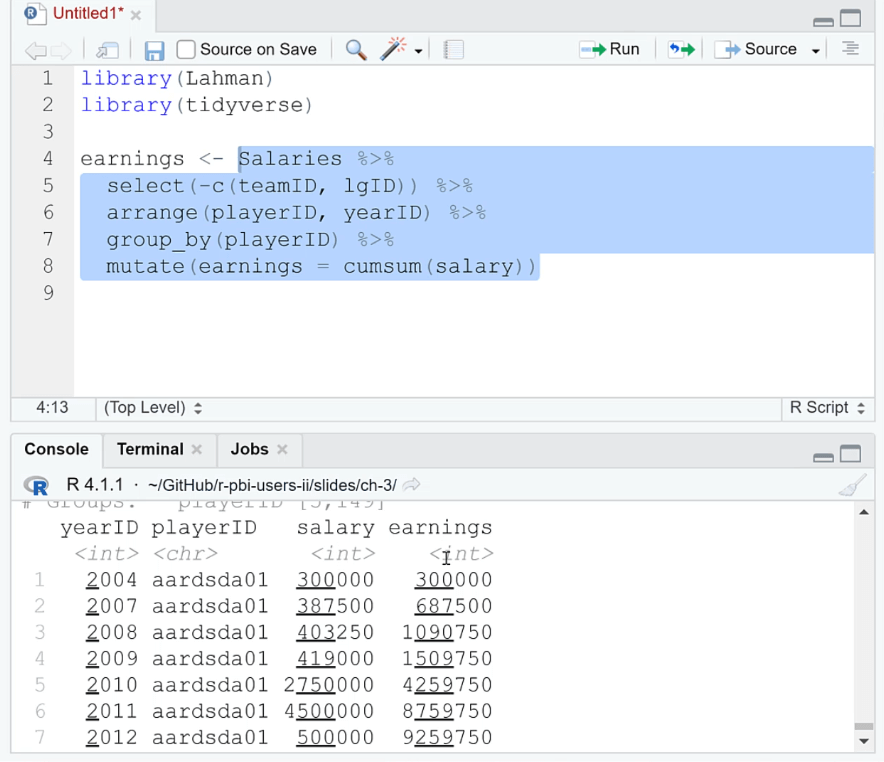Image resolution: width=884 pixels, height=762 pixels.
Task: Maximize the console pane
Action: click(x=851, y=454)
